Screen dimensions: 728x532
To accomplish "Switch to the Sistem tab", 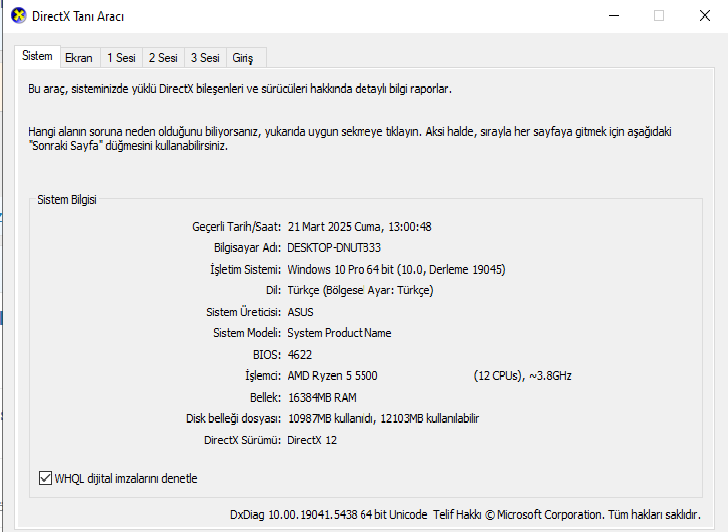I will tap(37, 57).
